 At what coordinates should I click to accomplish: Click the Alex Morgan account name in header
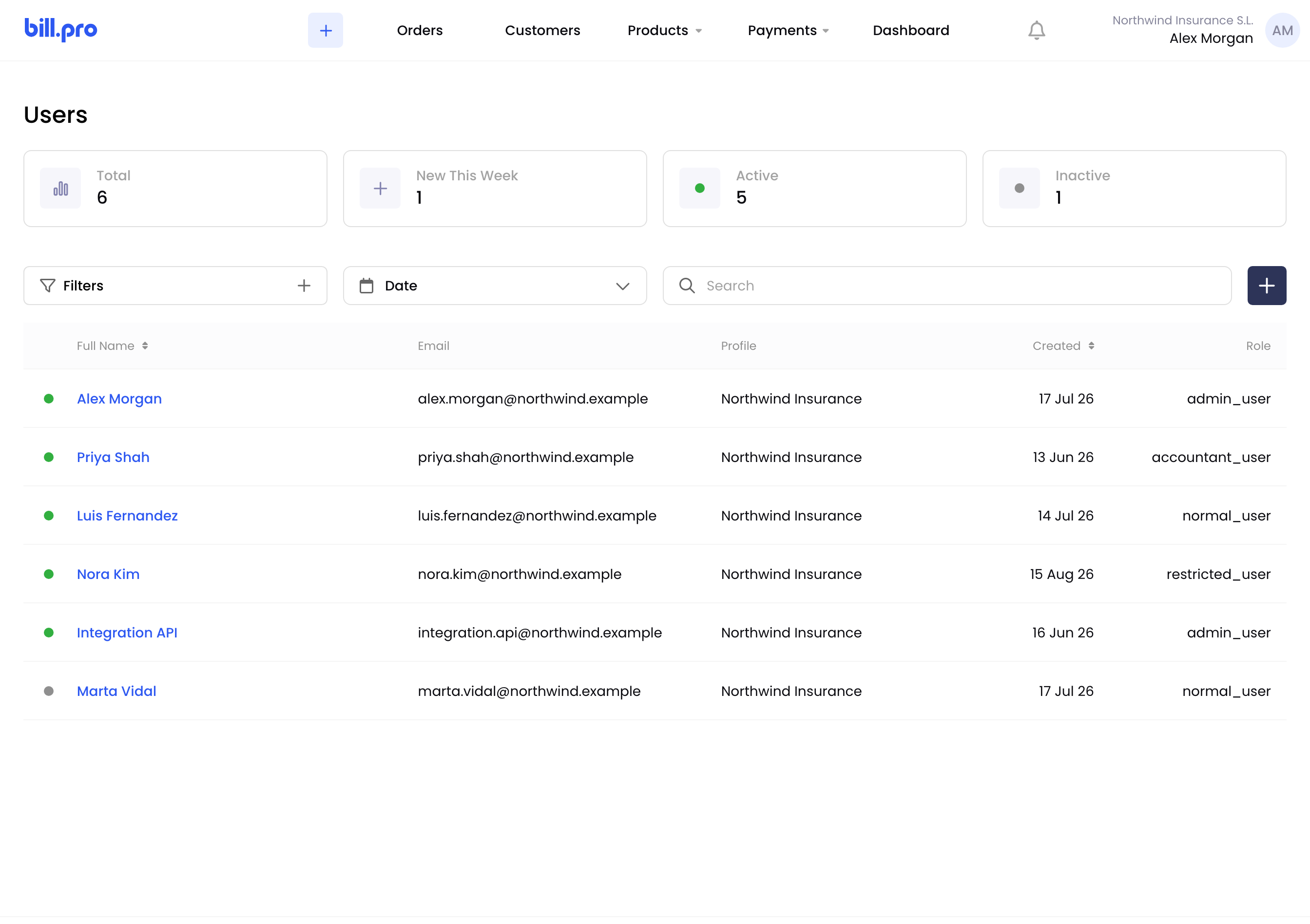point(1211,38)
